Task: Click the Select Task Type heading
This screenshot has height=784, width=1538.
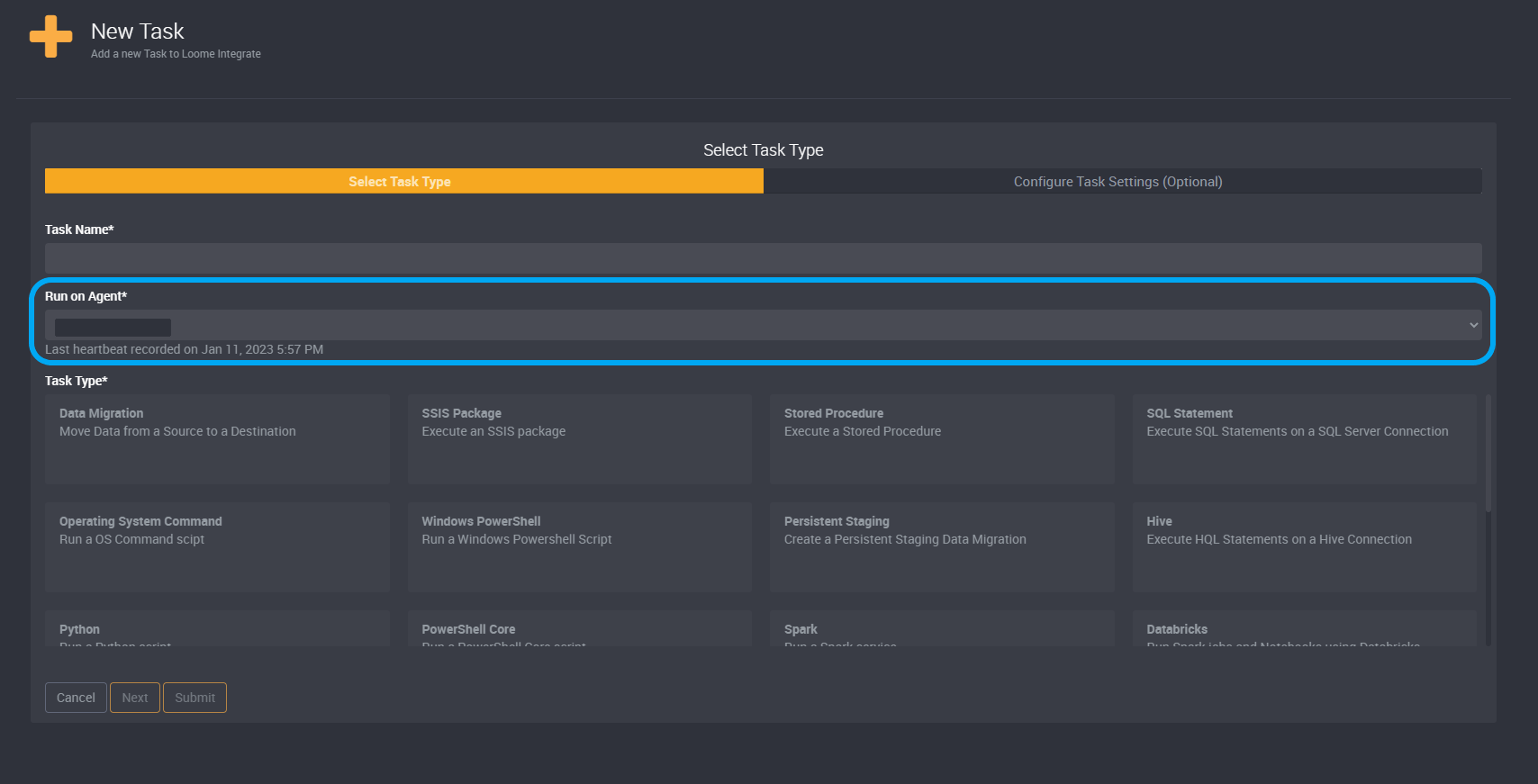Action: (764, 150)
